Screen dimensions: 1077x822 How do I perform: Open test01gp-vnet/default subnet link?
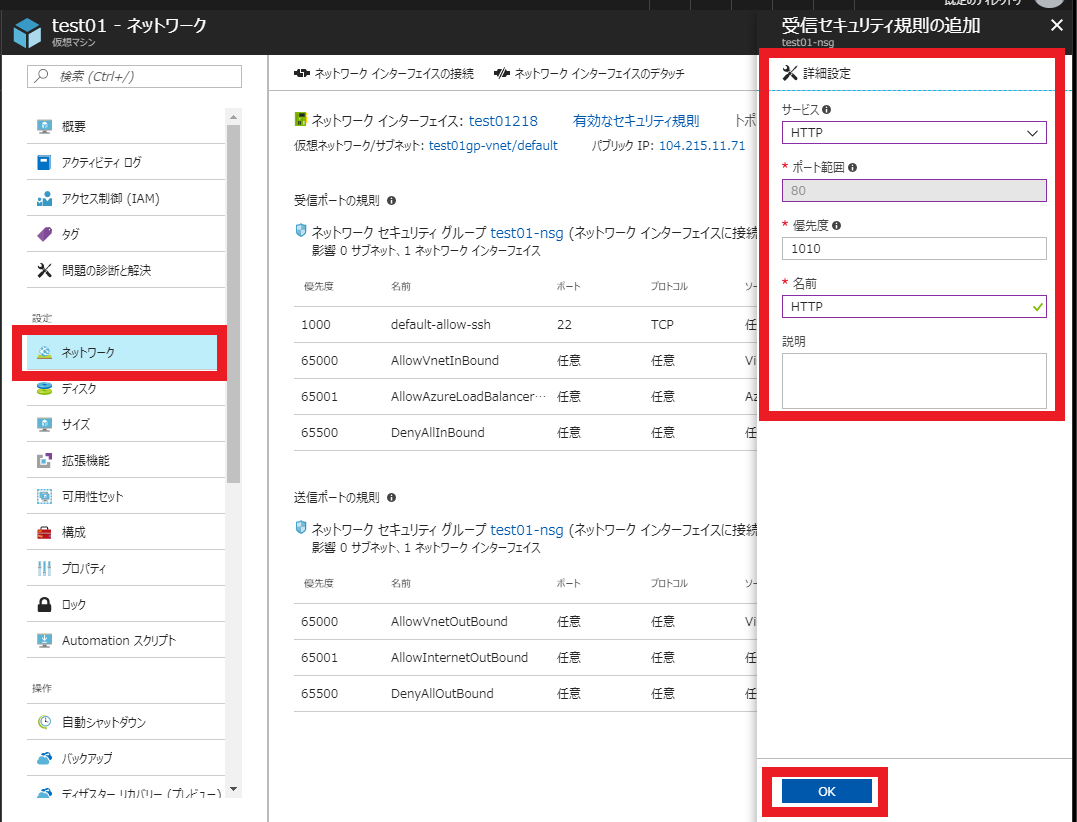tap(493, 146)
